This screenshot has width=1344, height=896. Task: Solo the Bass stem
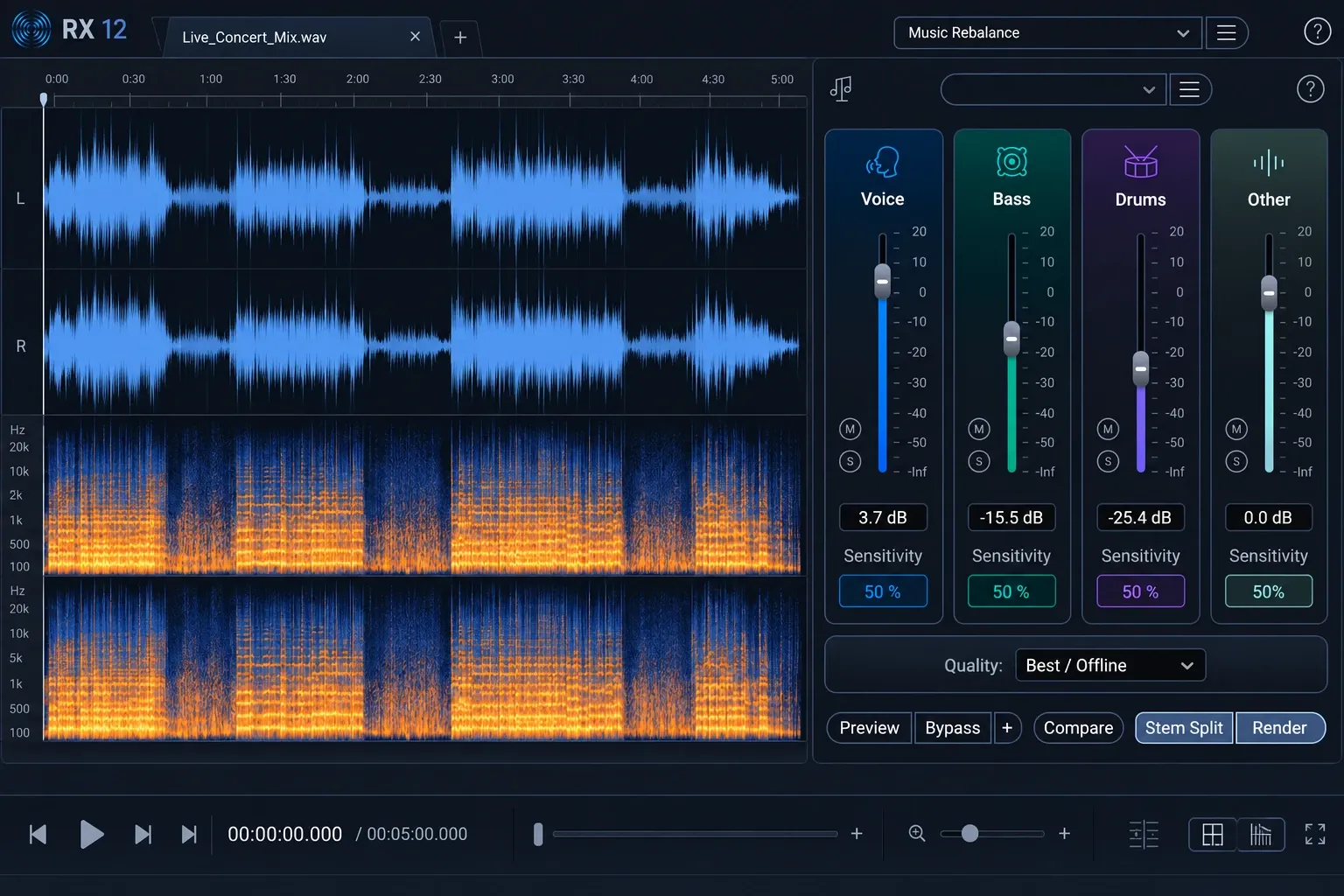(979, 461)
